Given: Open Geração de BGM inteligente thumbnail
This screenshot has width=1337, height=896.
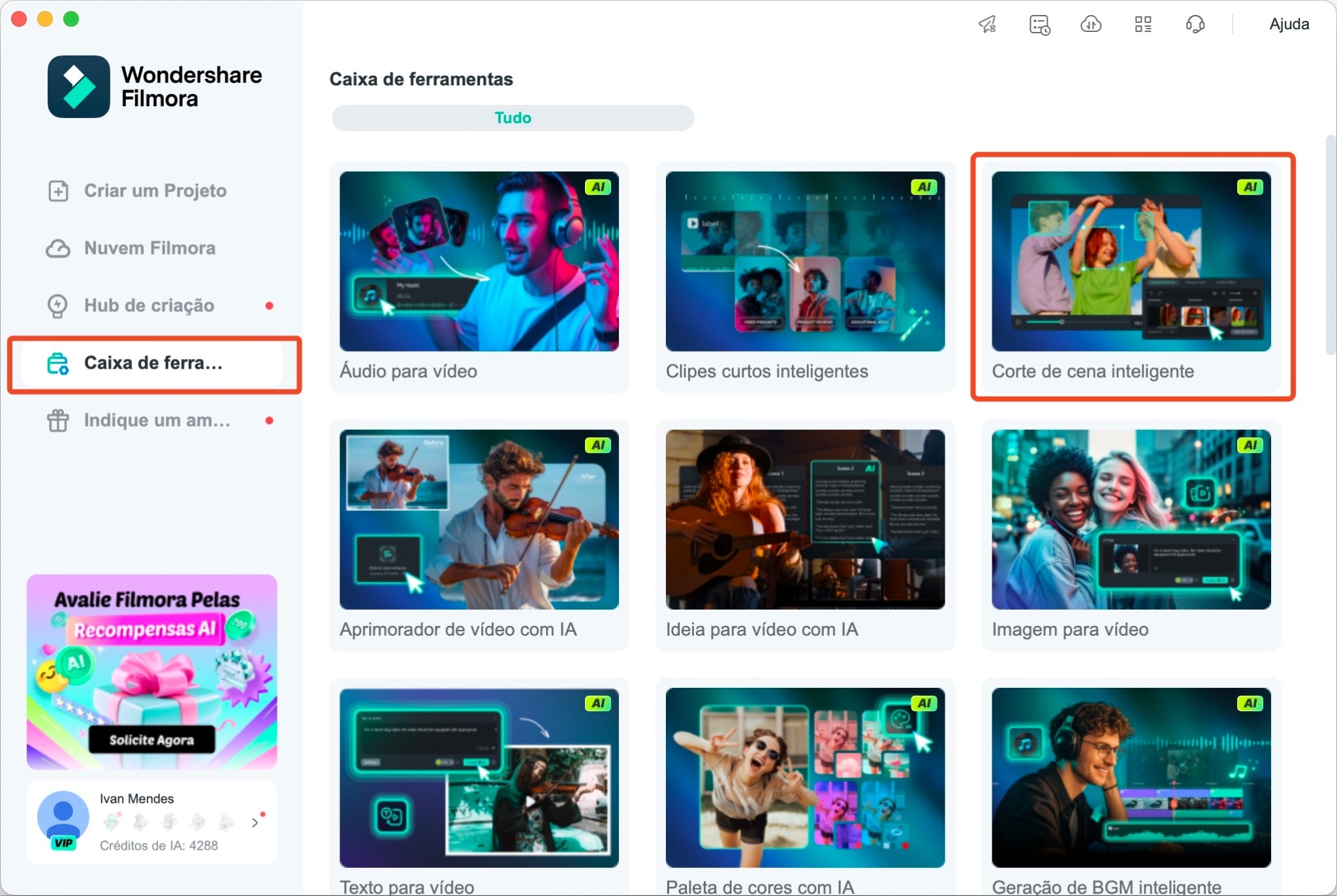Looking at the screenshot, I should 1131,778.
